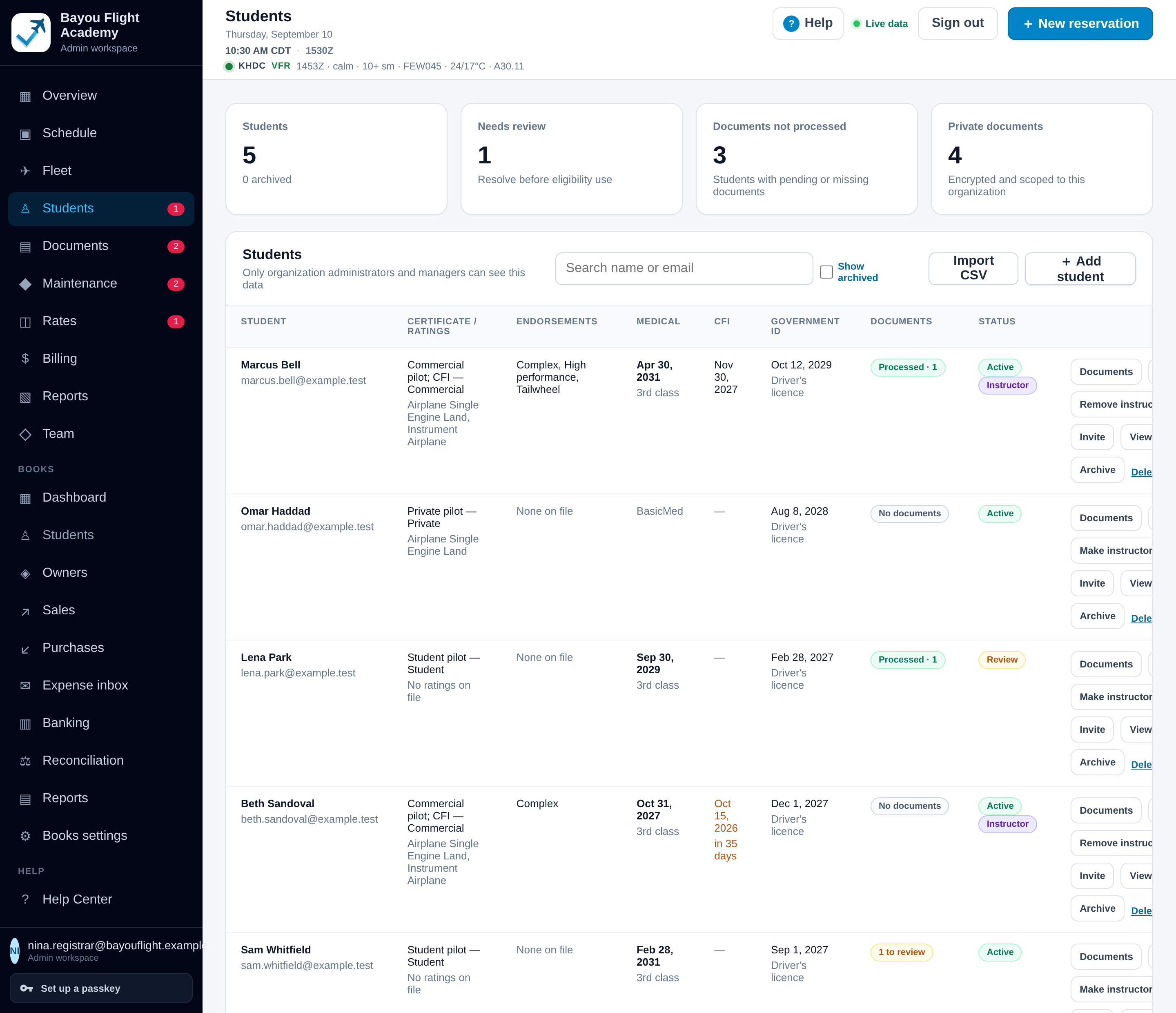Screen dimensions: 1176x1013
Task: Click the Owners icon in Books section
Action: point(25,573)
